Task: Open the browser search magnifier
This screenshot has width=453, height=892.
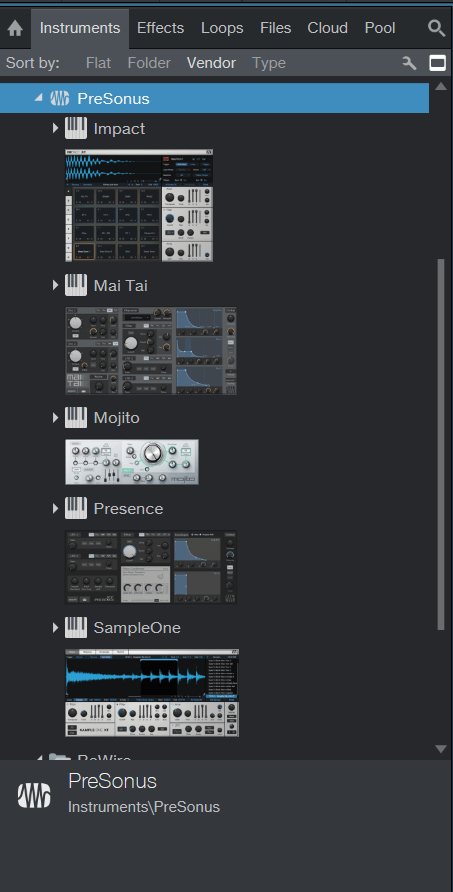Action: 436,28
